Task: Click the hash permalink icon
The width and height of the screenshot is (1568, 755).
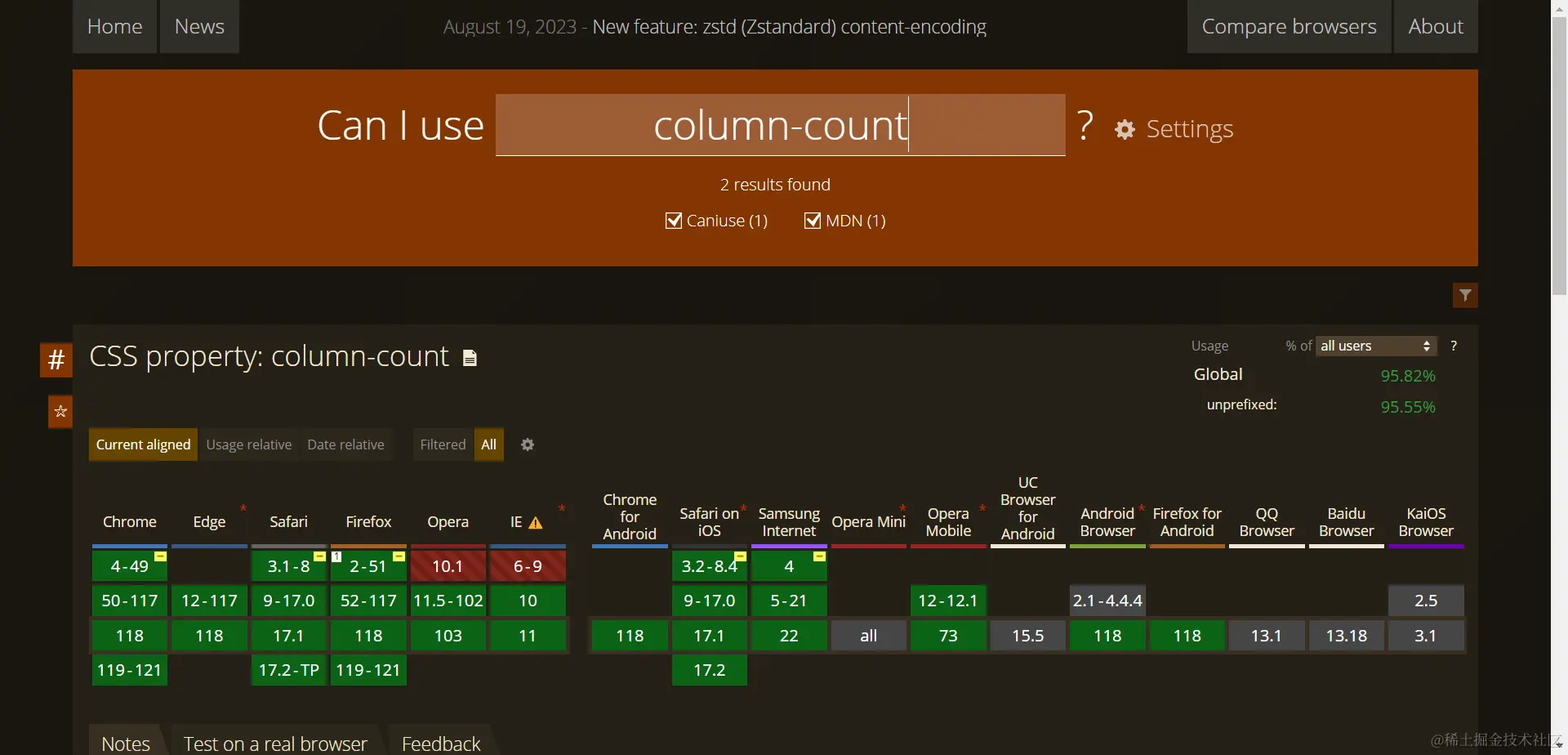Action: pyautogui.click(x=56, y=360)
